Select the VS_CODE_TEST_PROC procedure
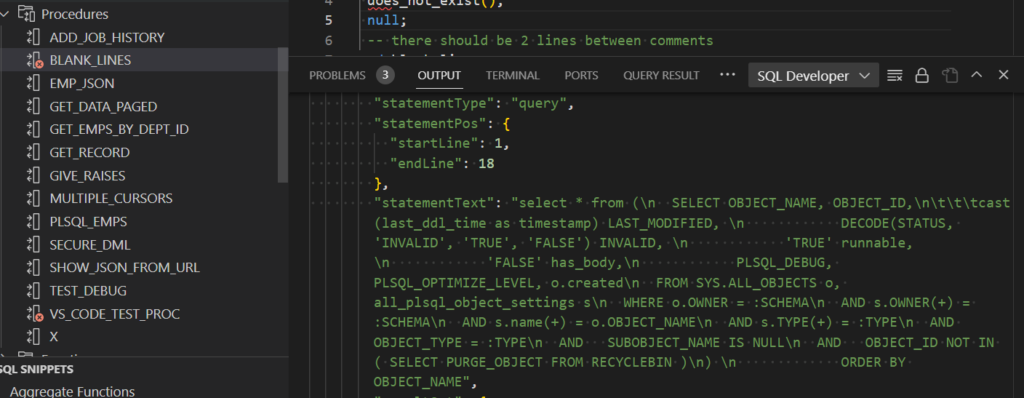This screenshot has width=1024, height=398. (114, 314)
